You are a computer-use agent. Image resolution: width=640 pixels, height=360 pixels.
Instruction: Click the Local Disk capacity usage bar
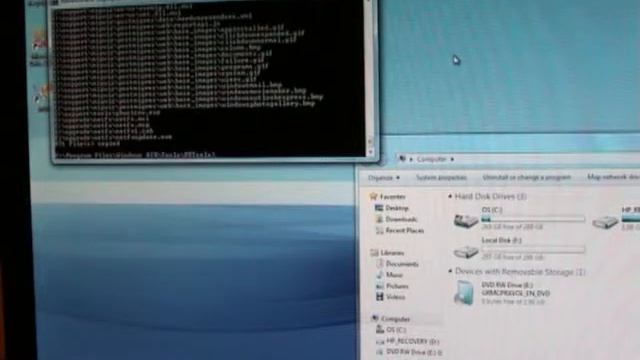click(533, 249)
